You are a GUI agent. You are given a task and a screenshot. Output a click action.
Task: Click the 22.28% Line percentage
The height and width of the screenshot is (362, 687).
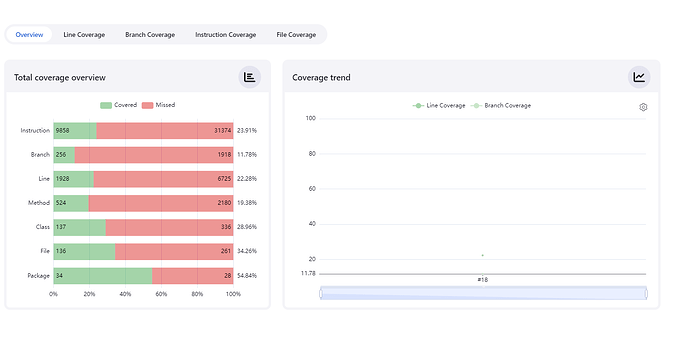247,179
